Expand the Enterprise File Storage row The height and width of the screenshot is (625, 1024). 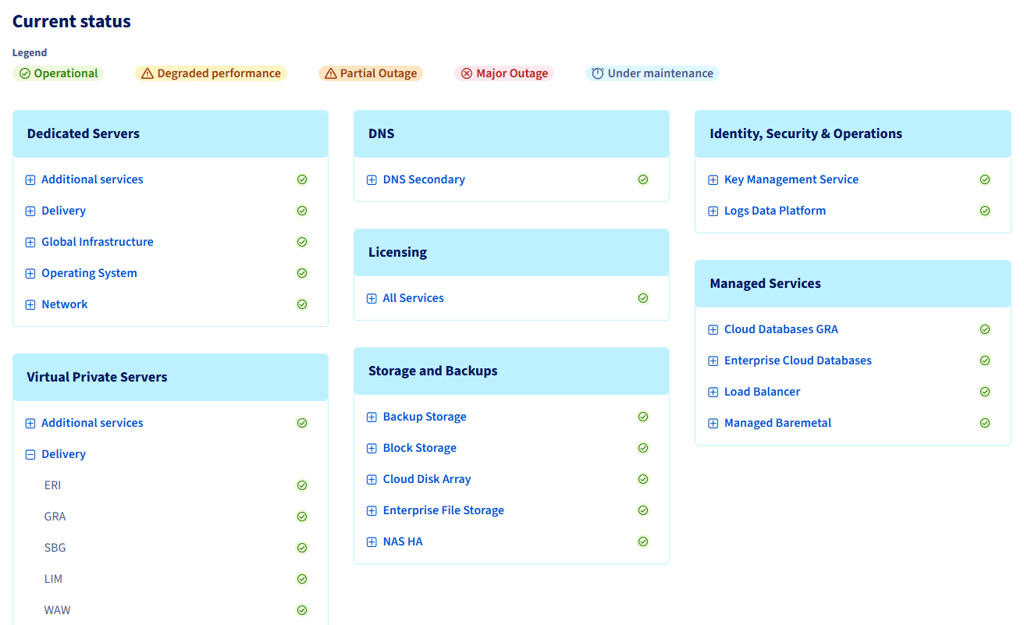(372, 511)
